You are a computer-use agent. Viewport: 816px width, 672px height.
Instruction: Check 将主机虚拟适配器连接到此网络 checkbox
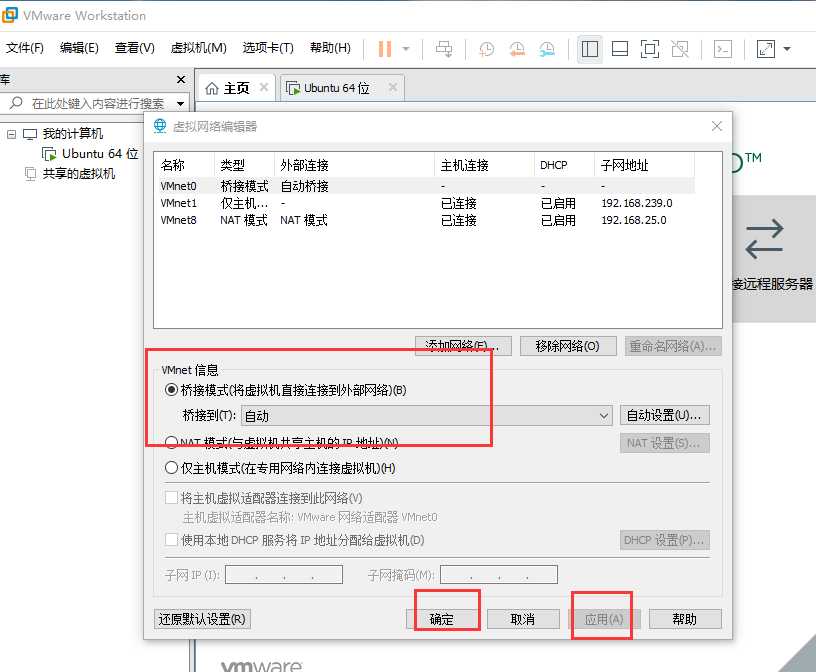[171, 498]
